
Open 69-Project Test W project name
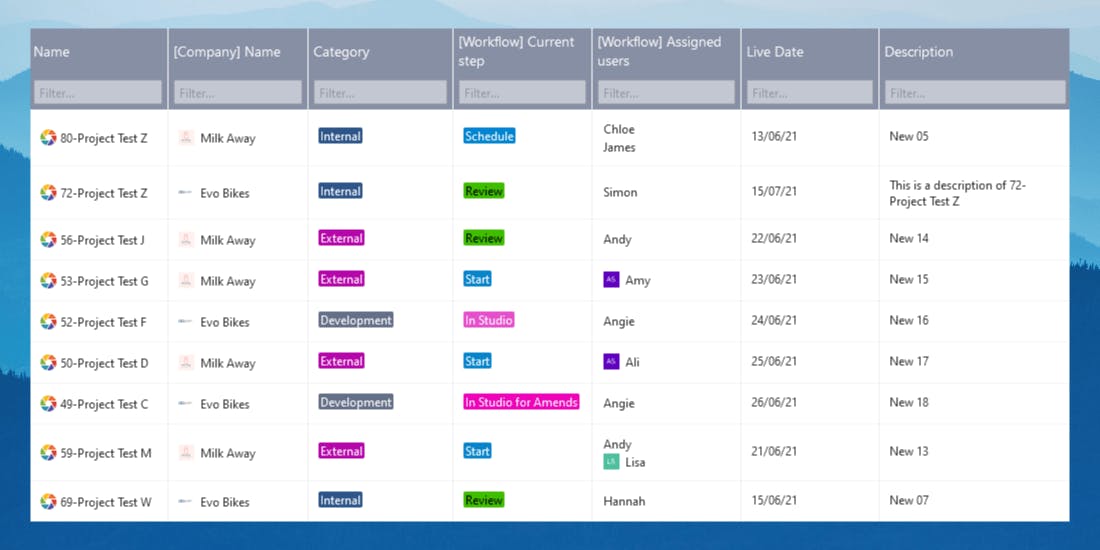click(105, 502)
